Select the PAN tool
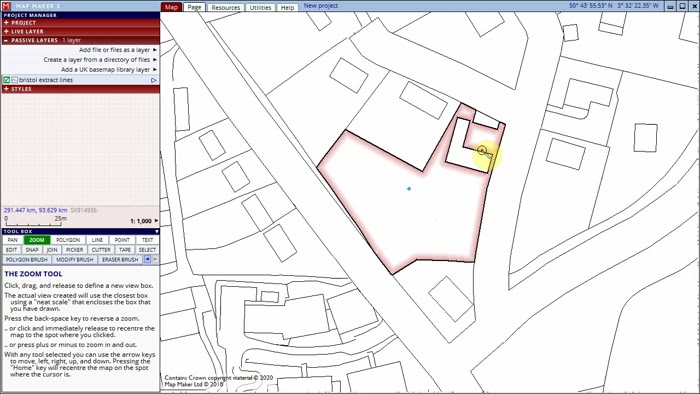700x394 pixels. (12, 240)
